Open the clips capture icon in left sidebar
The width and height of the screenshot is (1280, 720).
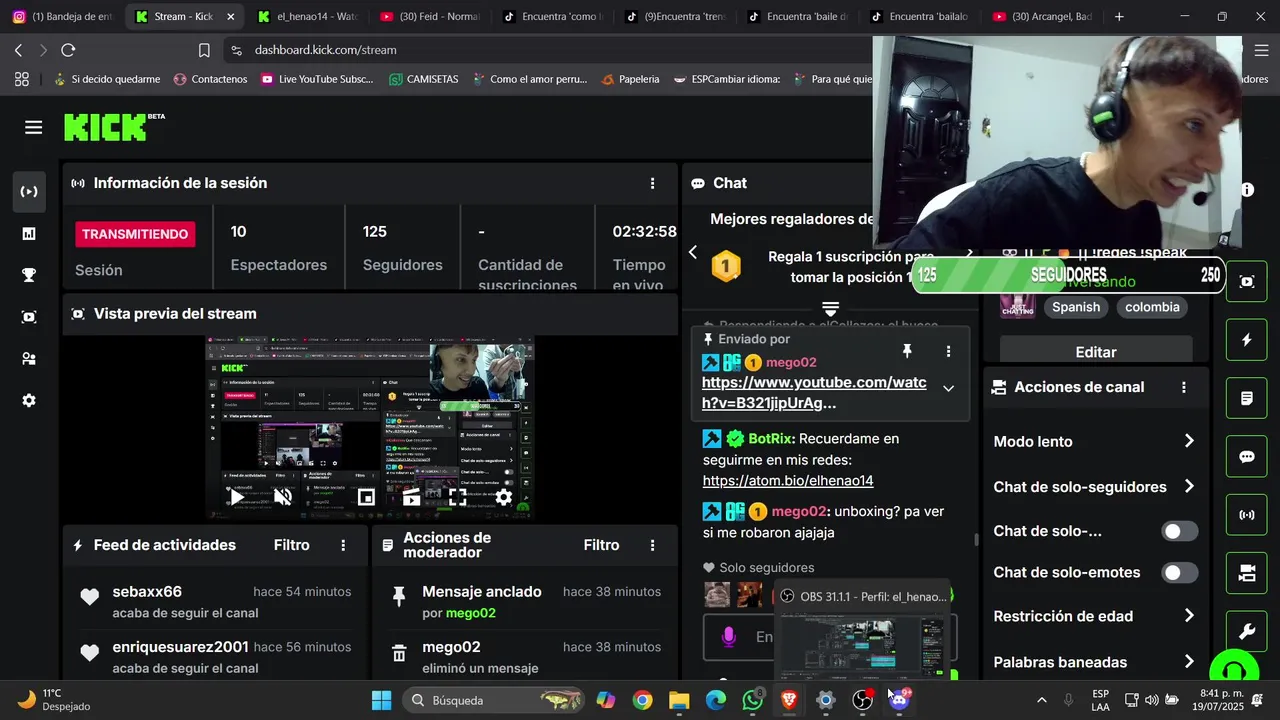coord(29,317)
